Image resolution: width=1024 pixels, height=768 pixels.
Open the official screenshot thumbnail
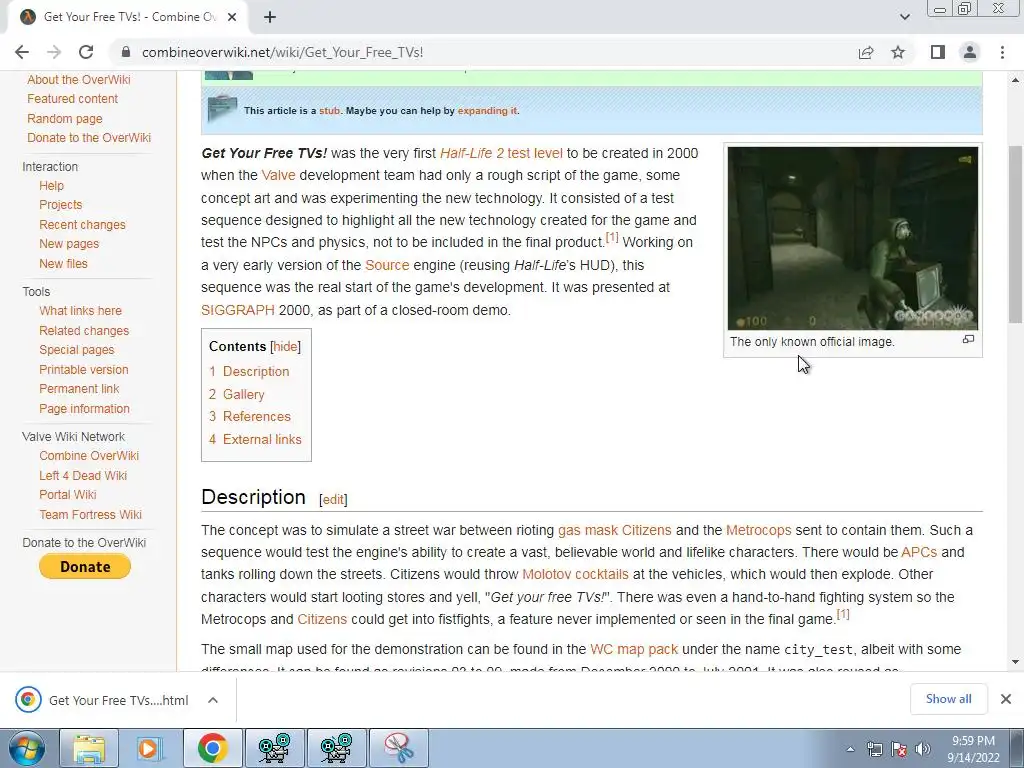[853, 238]
